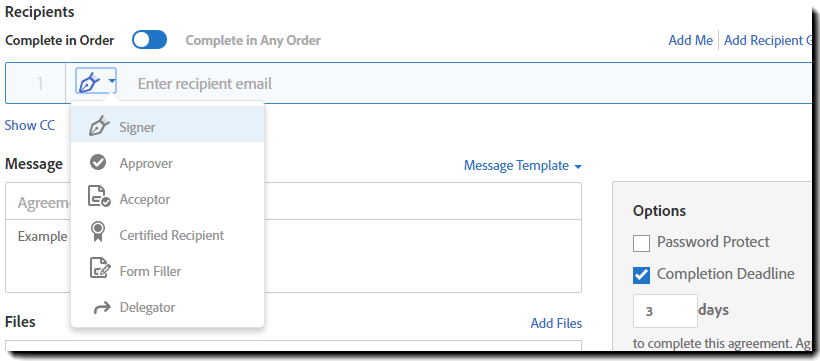This screenshot has width=820, height=361.
Task: Click the Show CC link
Action: tap(30, 126)
